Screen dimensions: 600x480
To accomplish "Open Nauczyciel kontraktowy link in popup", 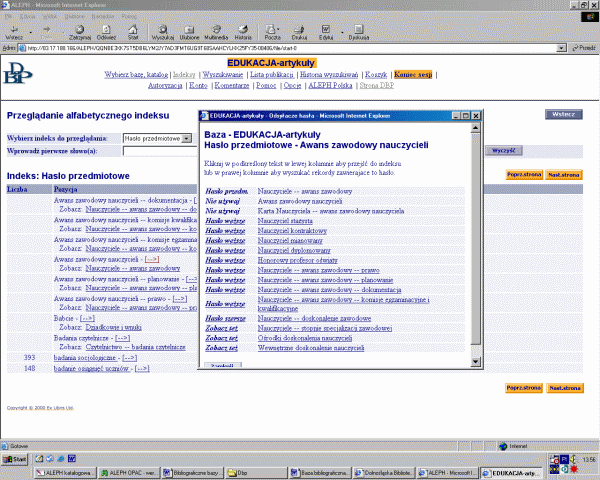I will (x=291, y=230).
